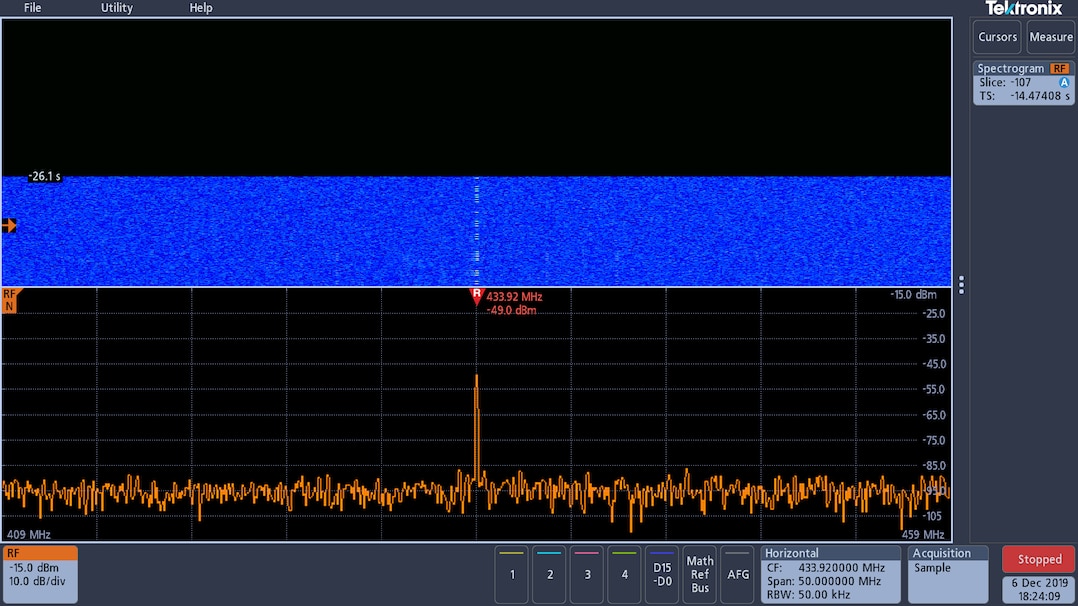The width and height of the screenshot is (1078, 606).
Task: Open the Math Ref Bus add menu
Action: [x=700, y=574]
